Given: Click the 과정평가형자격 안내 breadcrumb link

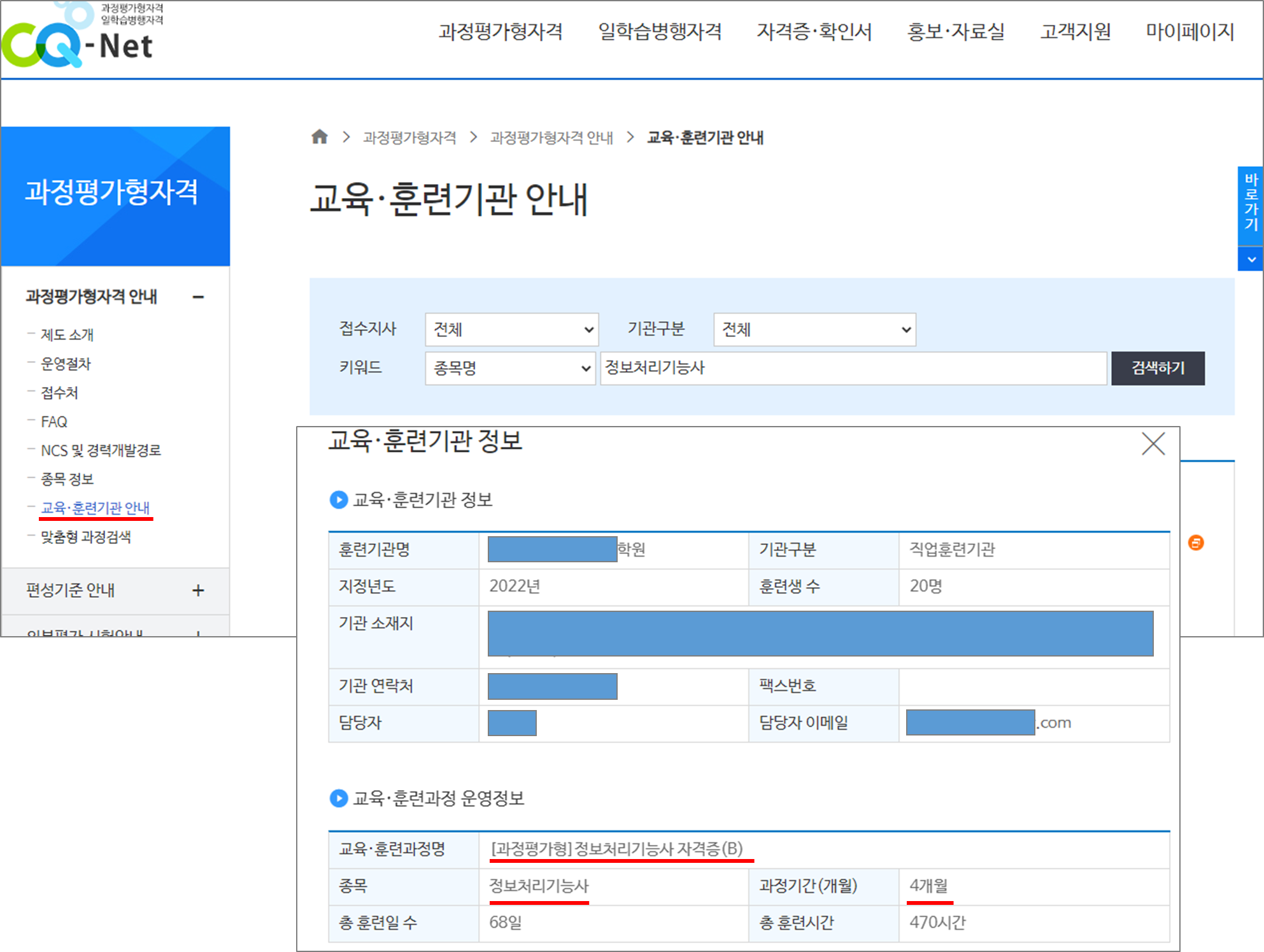Looking at the screenshot, I should click(x=551, y=138).
